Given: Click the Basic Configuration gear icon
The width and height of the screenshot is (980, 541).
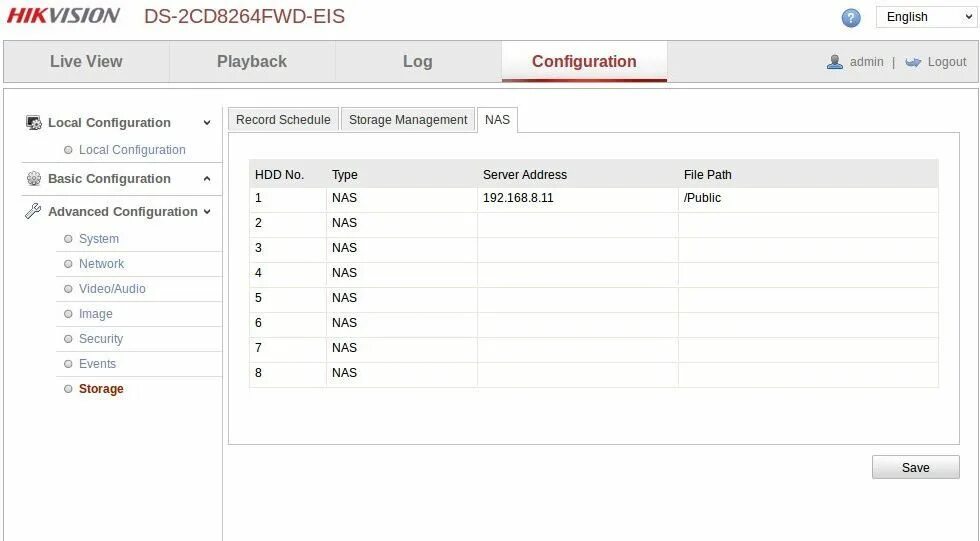Looking at the screenshot, I should [x=34, y=179].
